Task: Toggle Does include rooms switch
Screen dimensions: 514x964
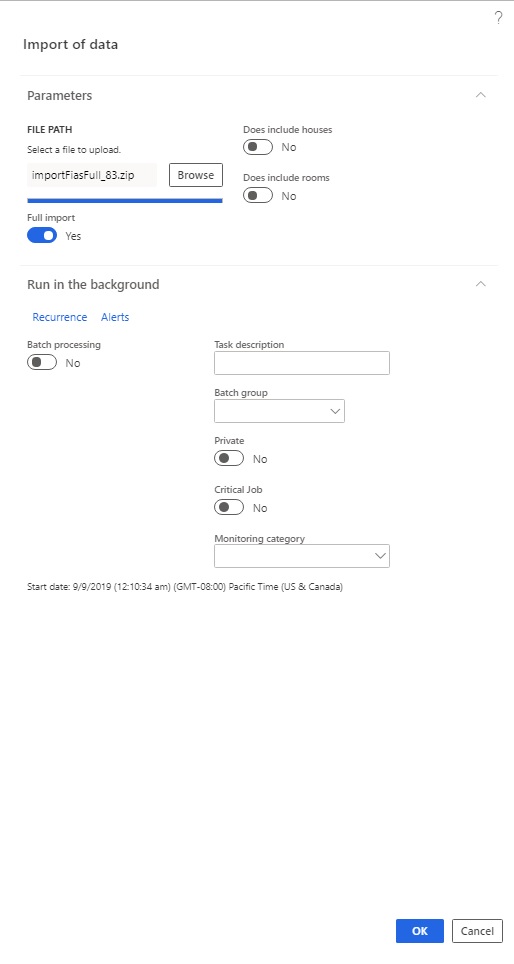Action: (258, 196)
